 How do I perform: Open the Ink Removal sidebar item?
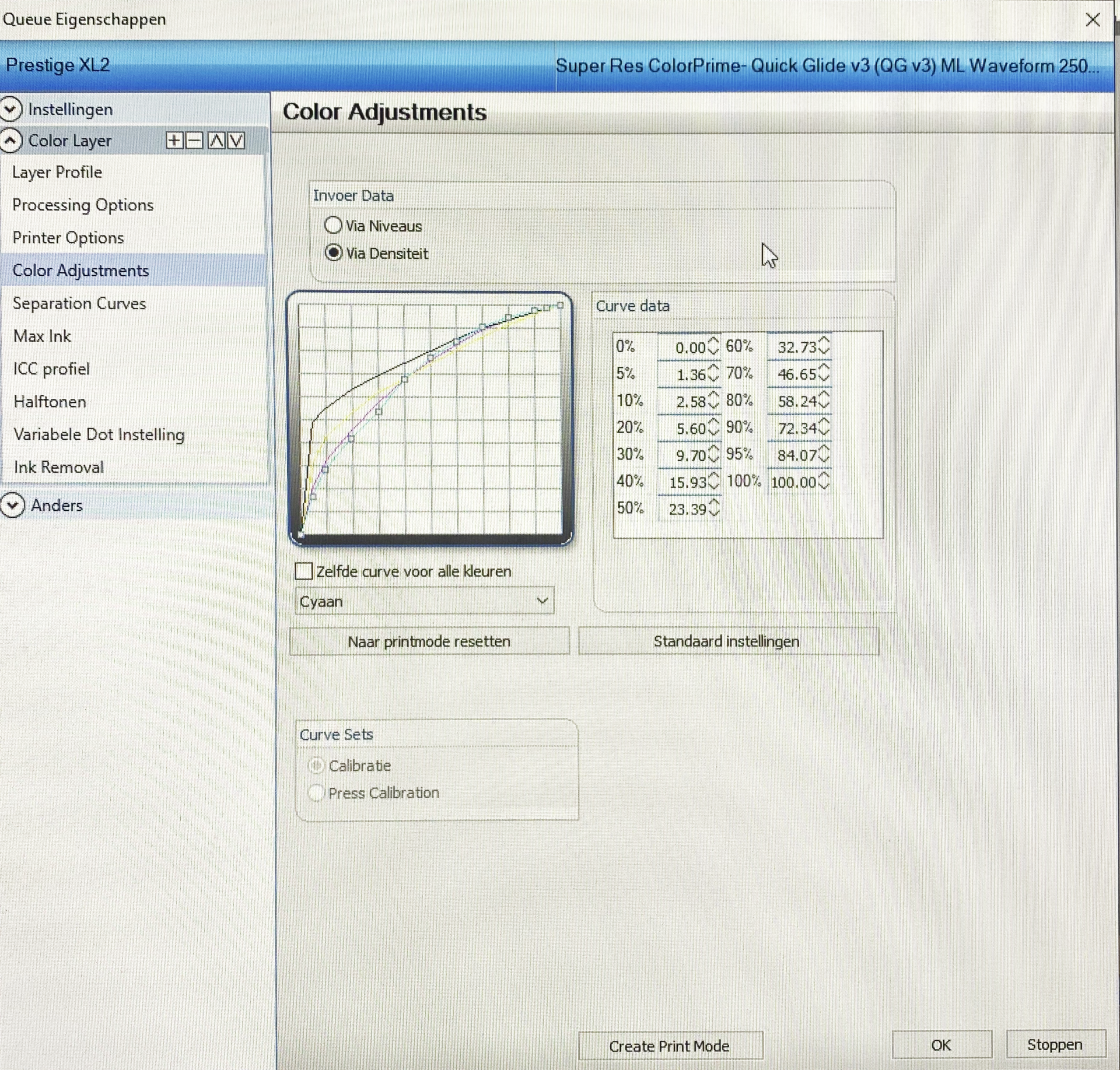[58, 467]
